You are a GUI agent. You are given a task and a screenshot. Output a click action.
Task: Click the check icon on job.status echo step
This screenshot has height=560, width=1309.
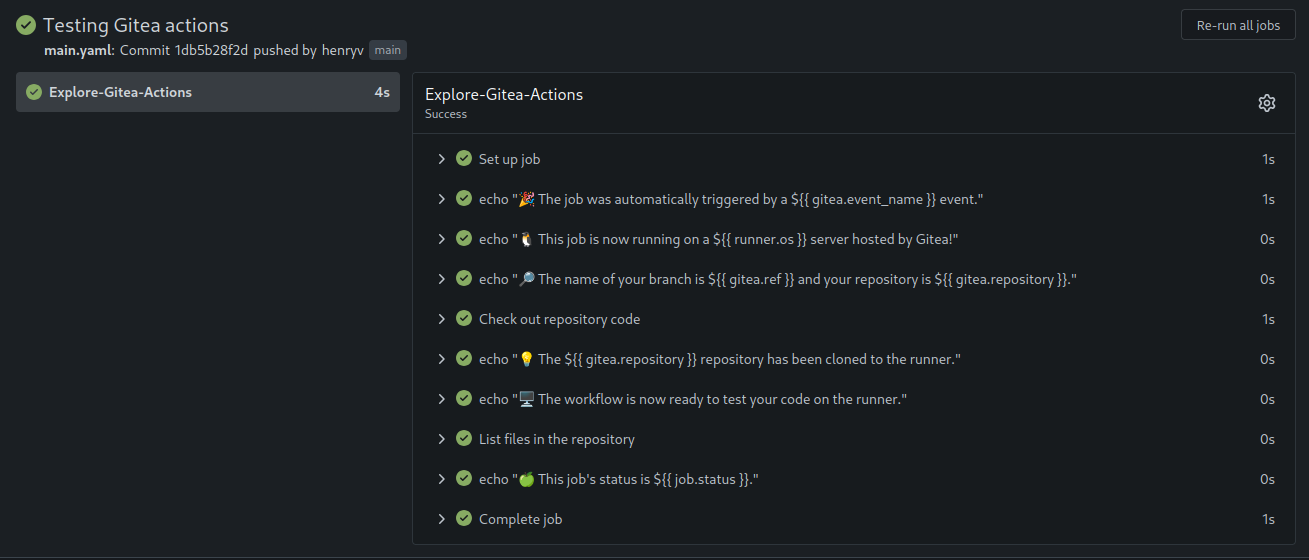coord(464,479)
